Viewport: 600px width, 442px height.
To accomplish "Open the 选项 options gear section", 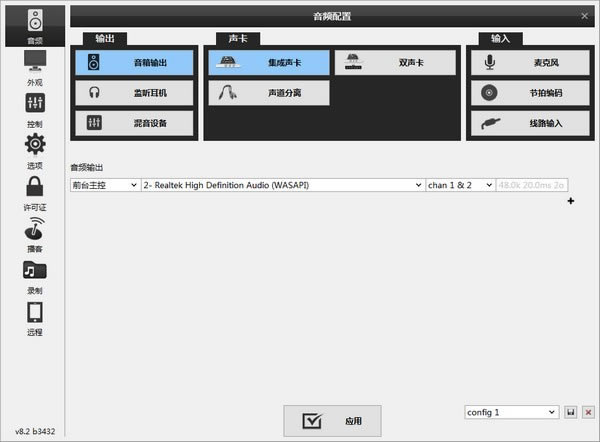I will click(34, 151).
